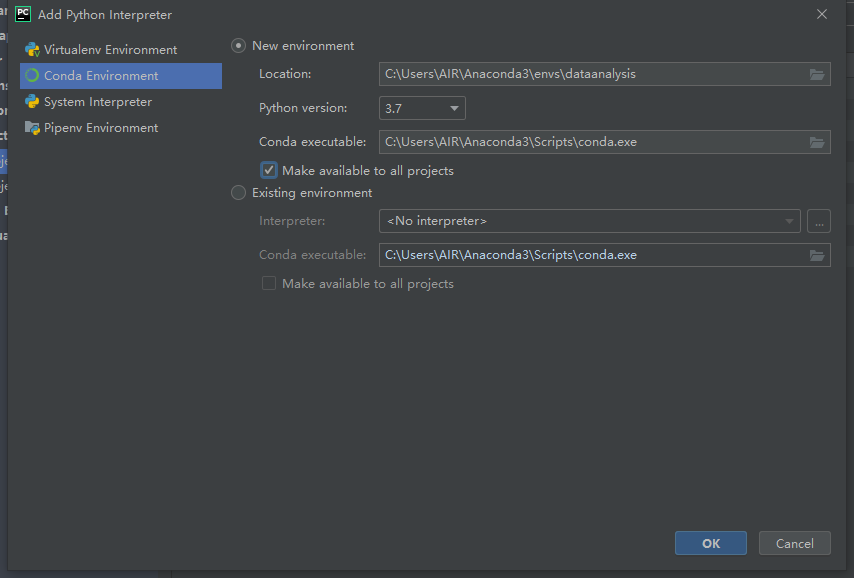Image resolution: width=854 pixels, height=578 pixels.
Task: Close the Add Python Interpreter dialog
Action: (x=822, y=14)
